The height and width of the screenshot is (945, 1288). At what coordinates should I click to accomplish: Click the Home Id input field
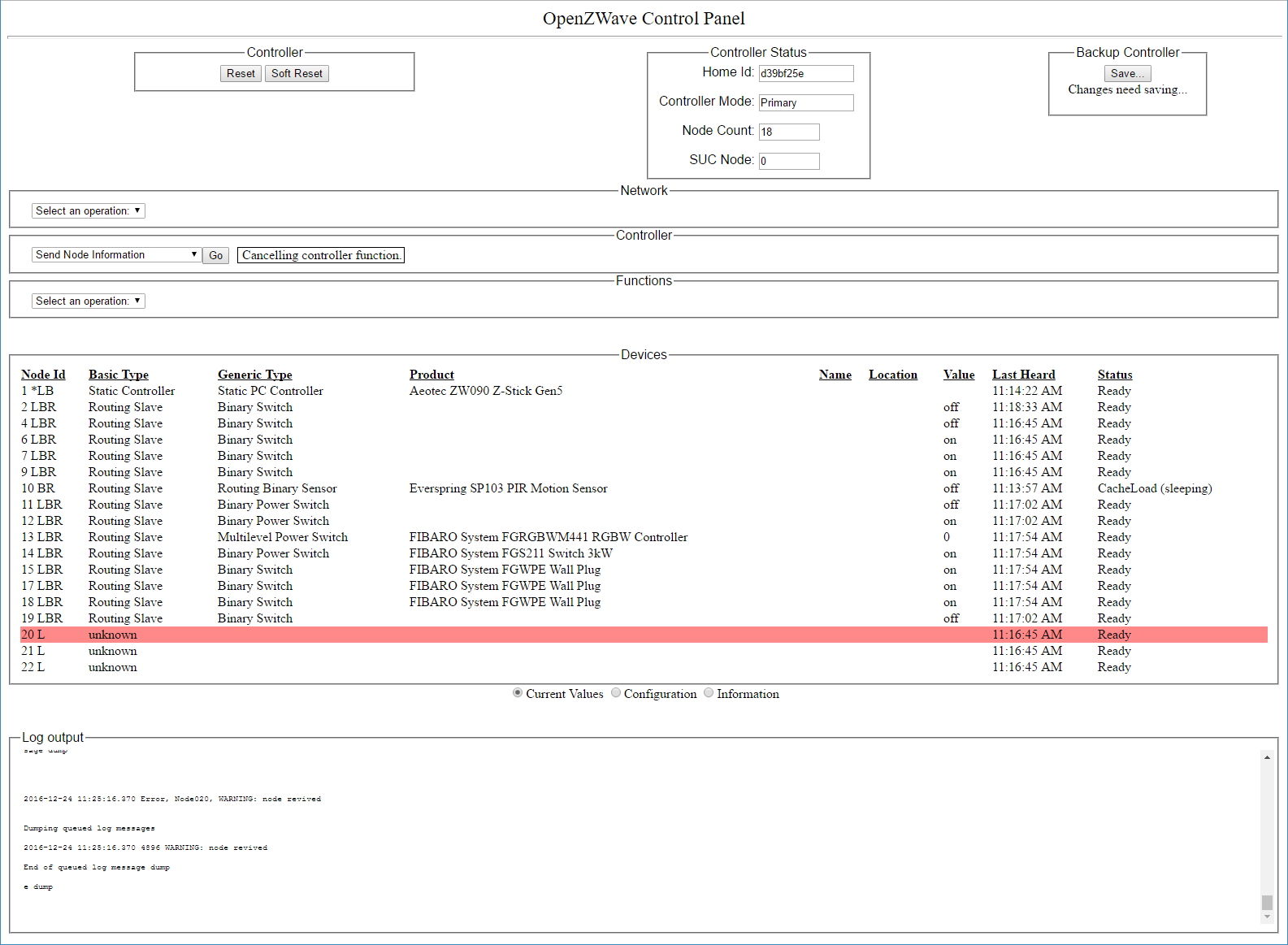[x=806, y=73]
